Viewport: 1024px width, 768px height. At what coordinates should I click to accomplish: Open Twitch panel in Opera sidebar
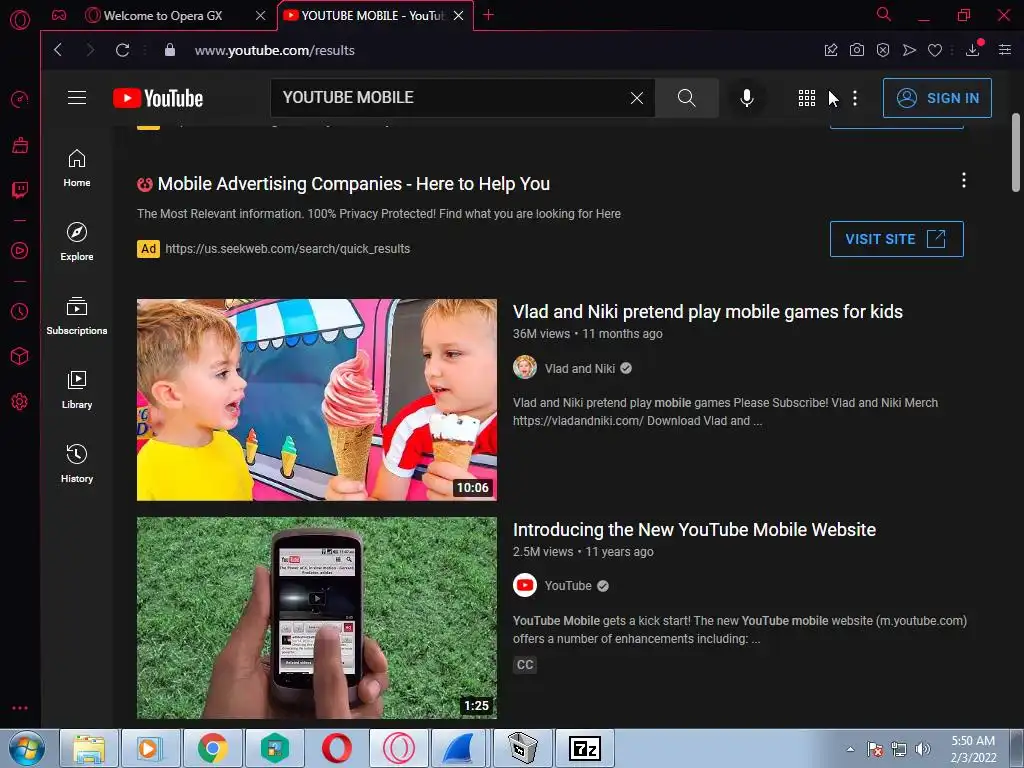click(x=20, y=190)
